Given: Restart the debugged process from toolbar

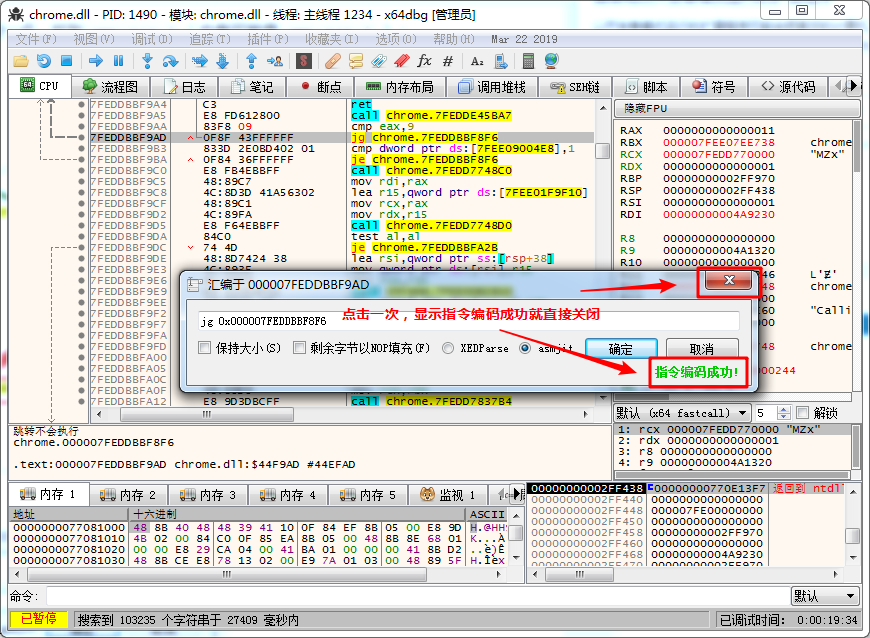Looking at the screenshot, I should click(43, 61).
